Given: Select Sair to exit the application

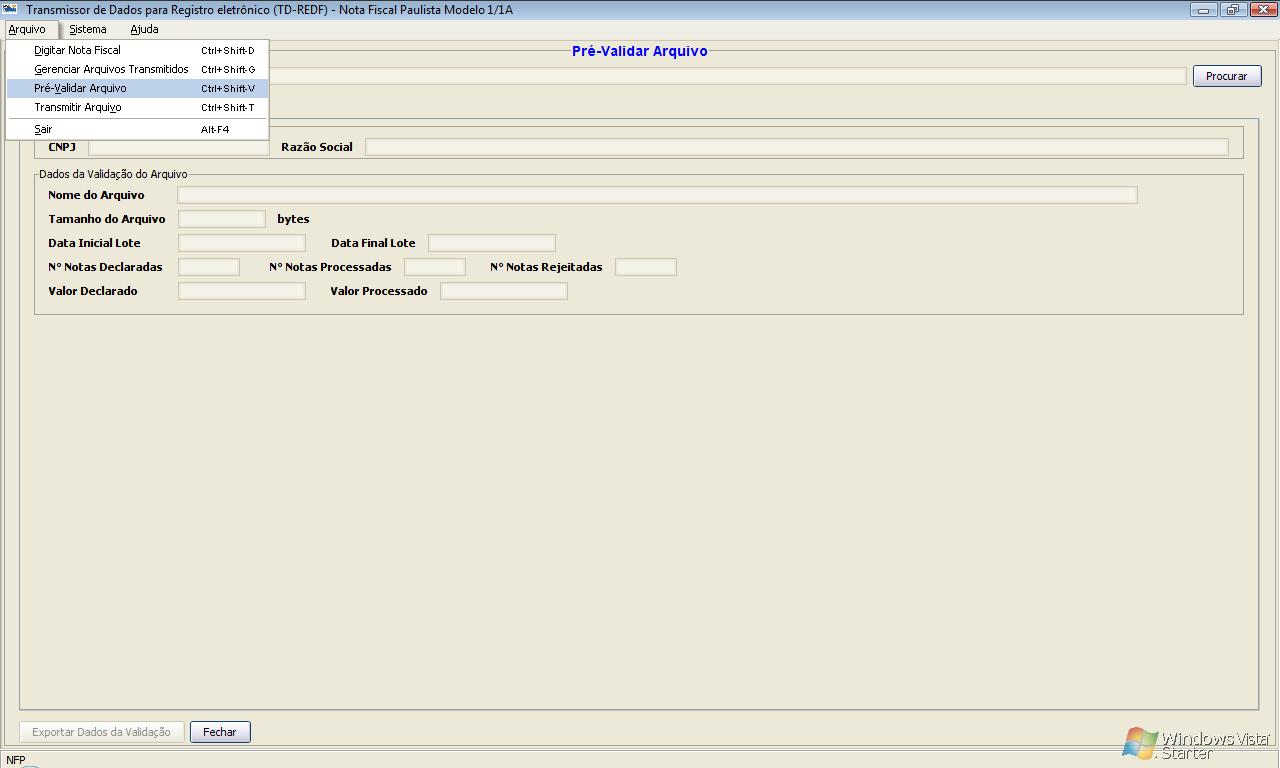Looking at the screenshot, I should point(137,129).
